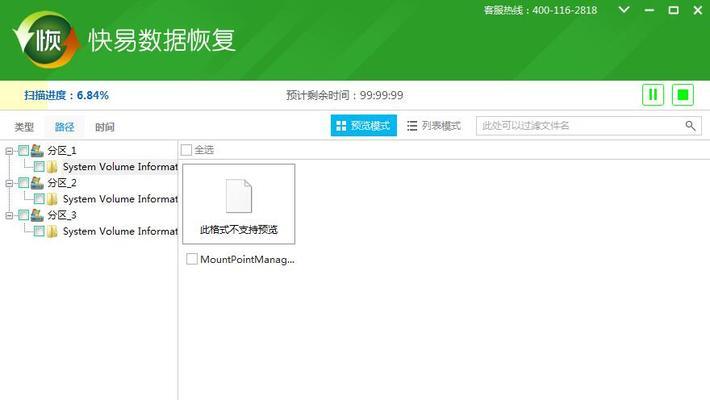
Task: Select the 分区_1 tree label
Action: pos(62,150)
